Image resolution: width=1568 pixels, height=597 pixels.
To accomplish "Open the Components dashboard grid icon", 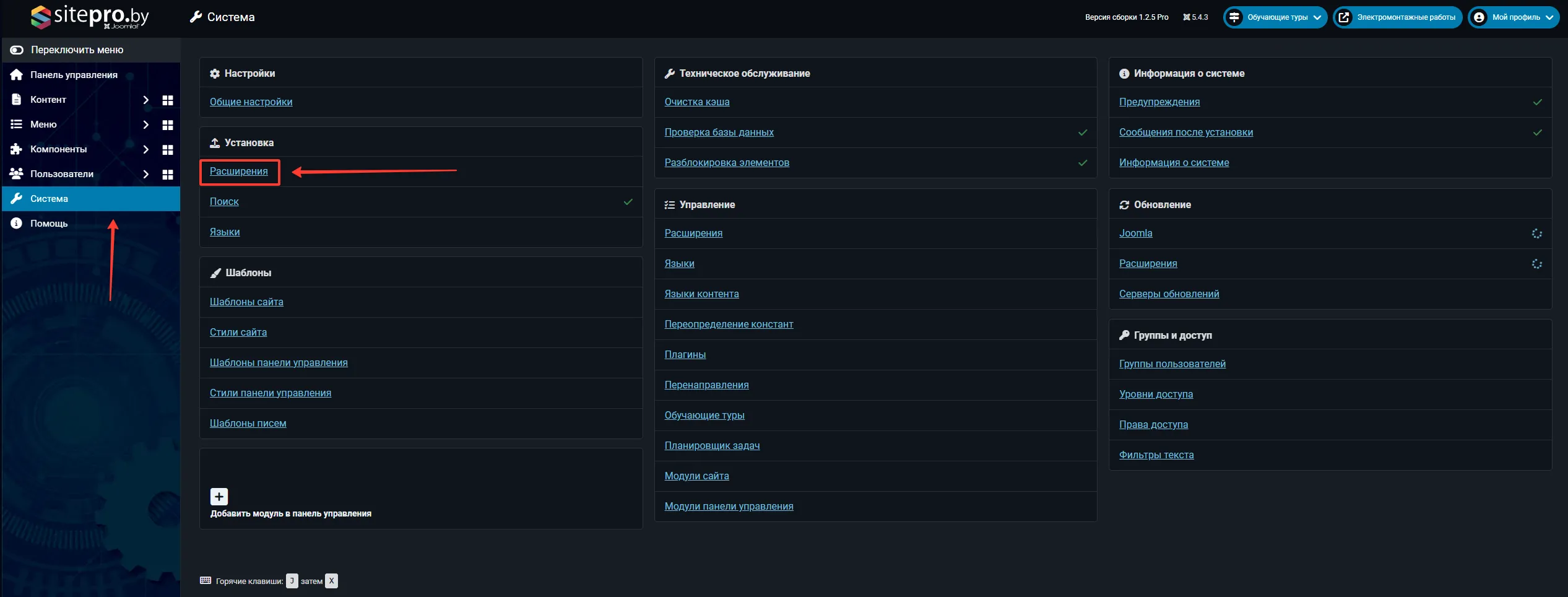I will pos(167,150).
